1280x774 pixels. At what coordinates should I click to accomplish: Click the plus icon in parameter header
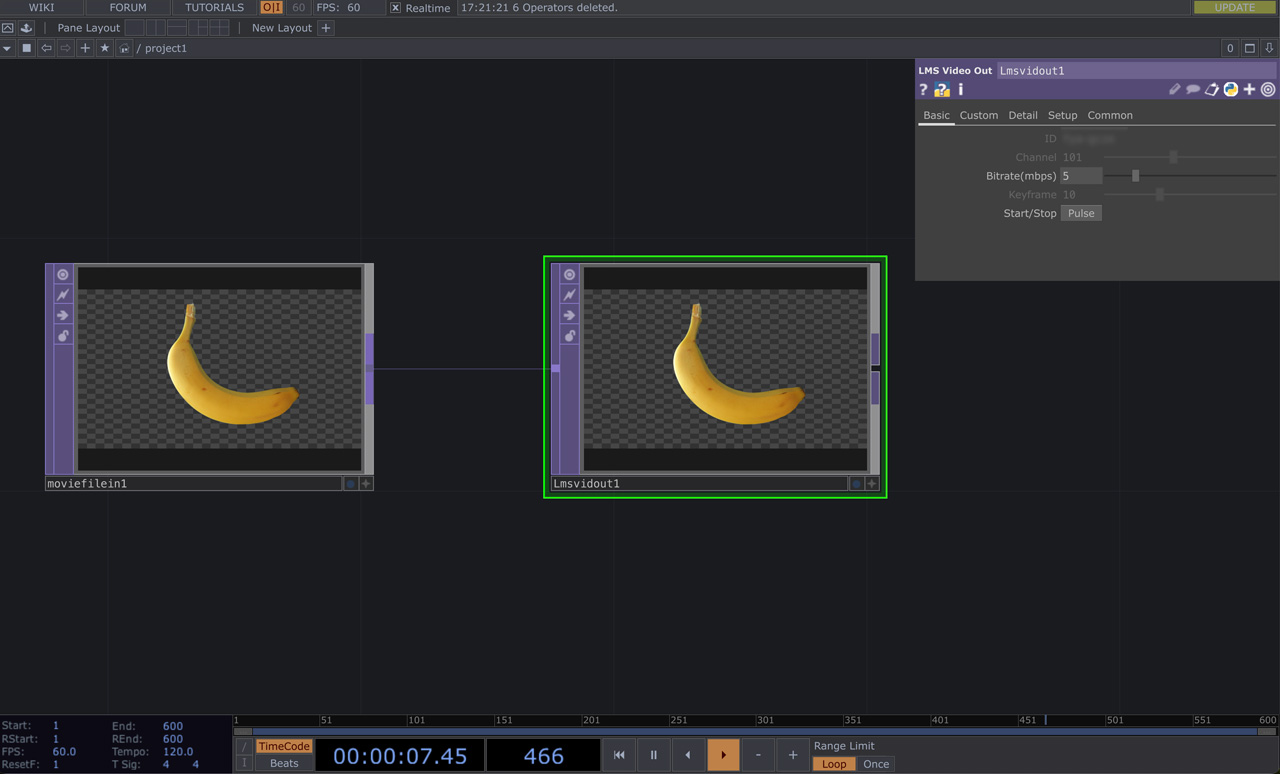pyautogui.click(x=1249, y=90)
